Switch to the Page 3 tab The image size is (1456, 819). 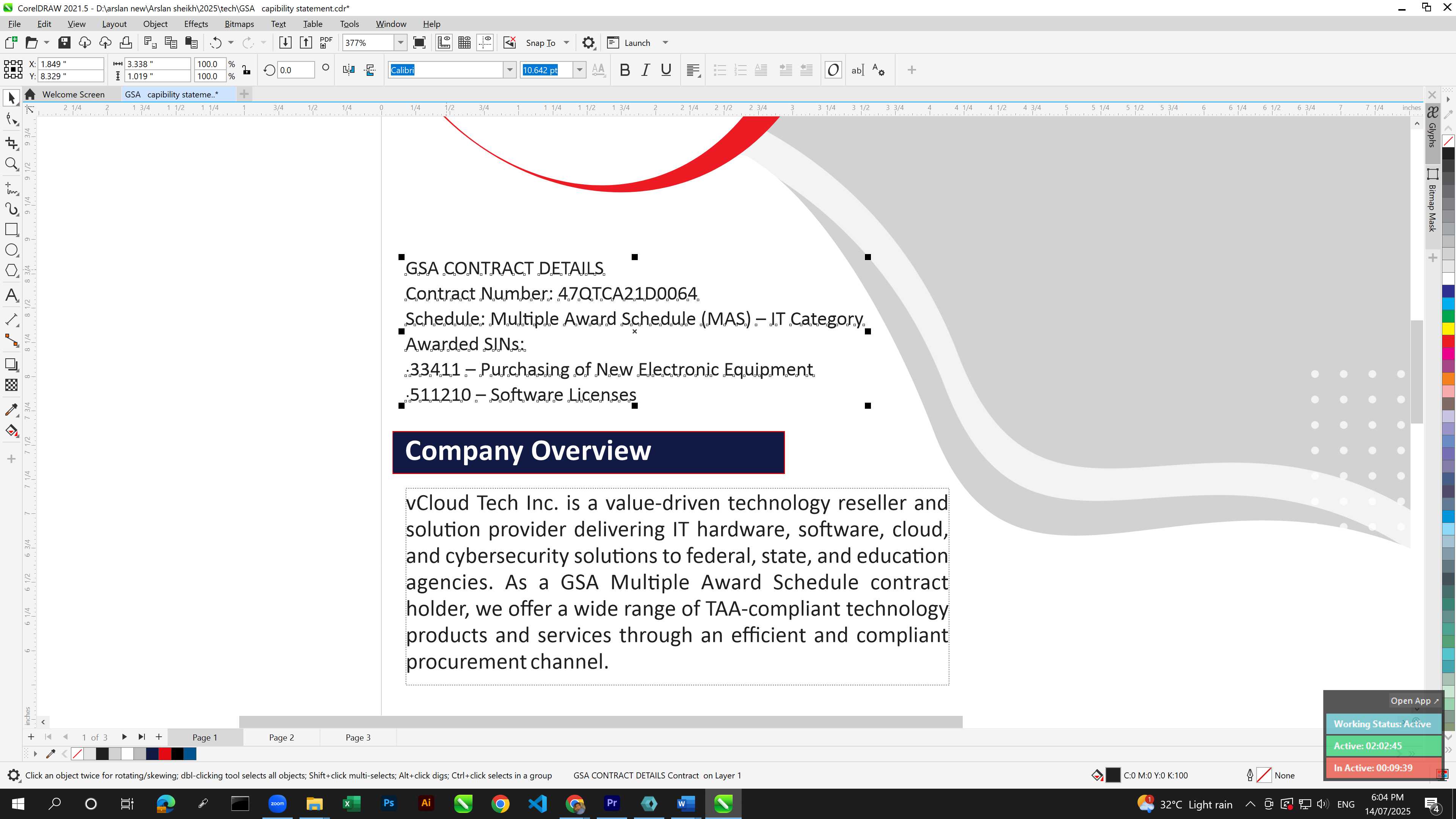358,737
